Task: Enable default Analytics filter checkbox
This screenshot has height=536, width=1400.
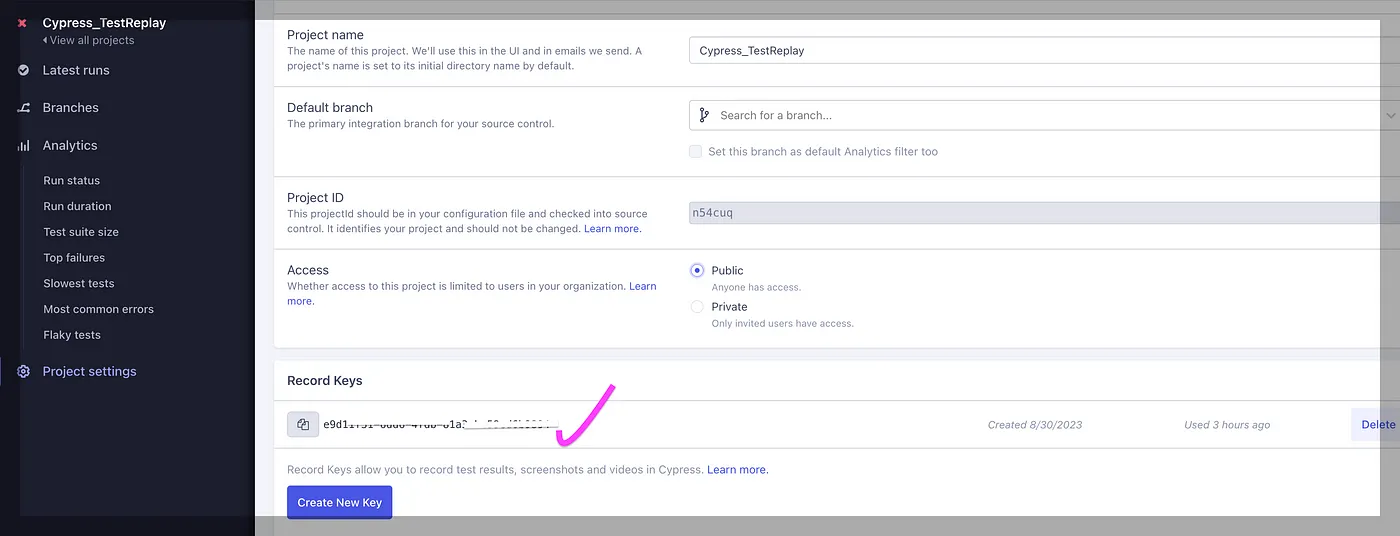Action: (x=695, y=152)
